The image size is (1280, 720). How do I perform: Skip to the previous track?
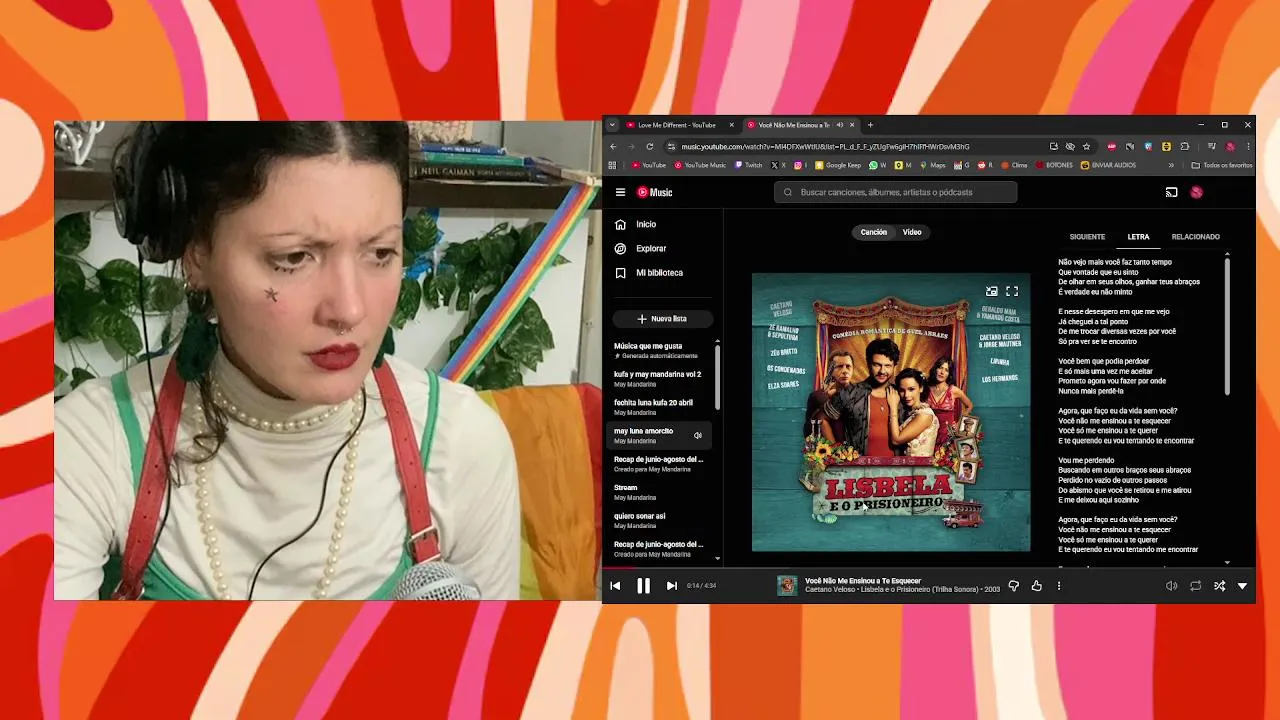pos(615,586)
